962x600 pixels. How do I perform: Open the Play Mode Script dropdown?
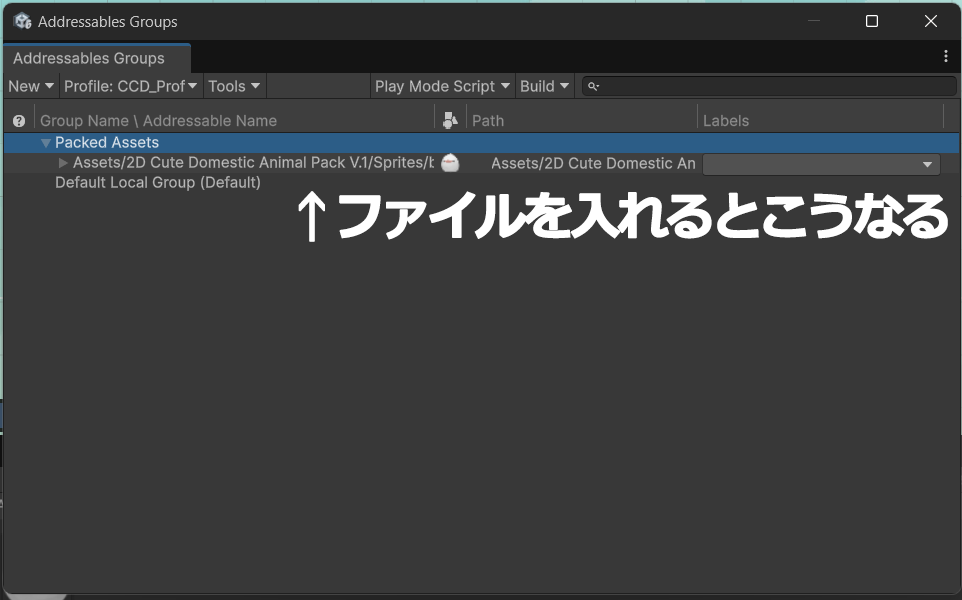coord(442,86)
